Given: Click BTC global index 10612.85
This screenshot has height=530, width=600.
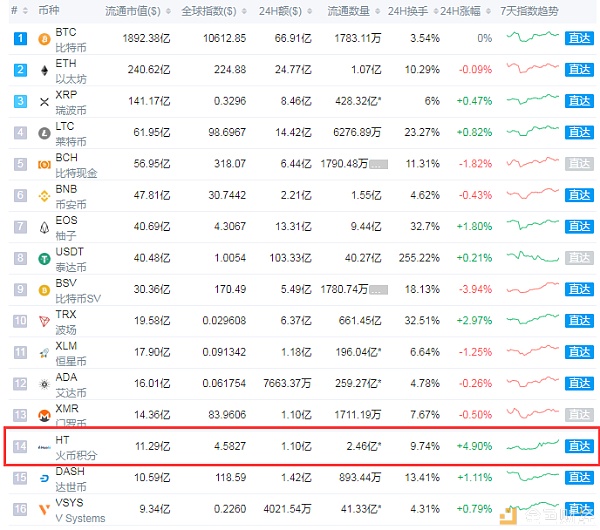Looking at the screenshot, I should coord(224,39).
